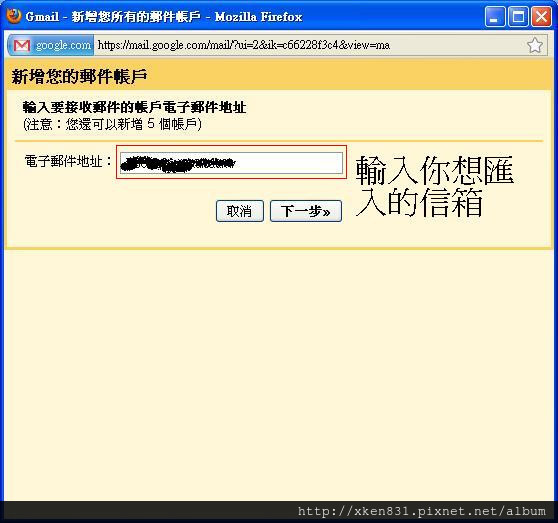The height and width of the screenshot is (523, 558).
Task: Bookmark the page with the star icon
Action: tap(535, 45)
